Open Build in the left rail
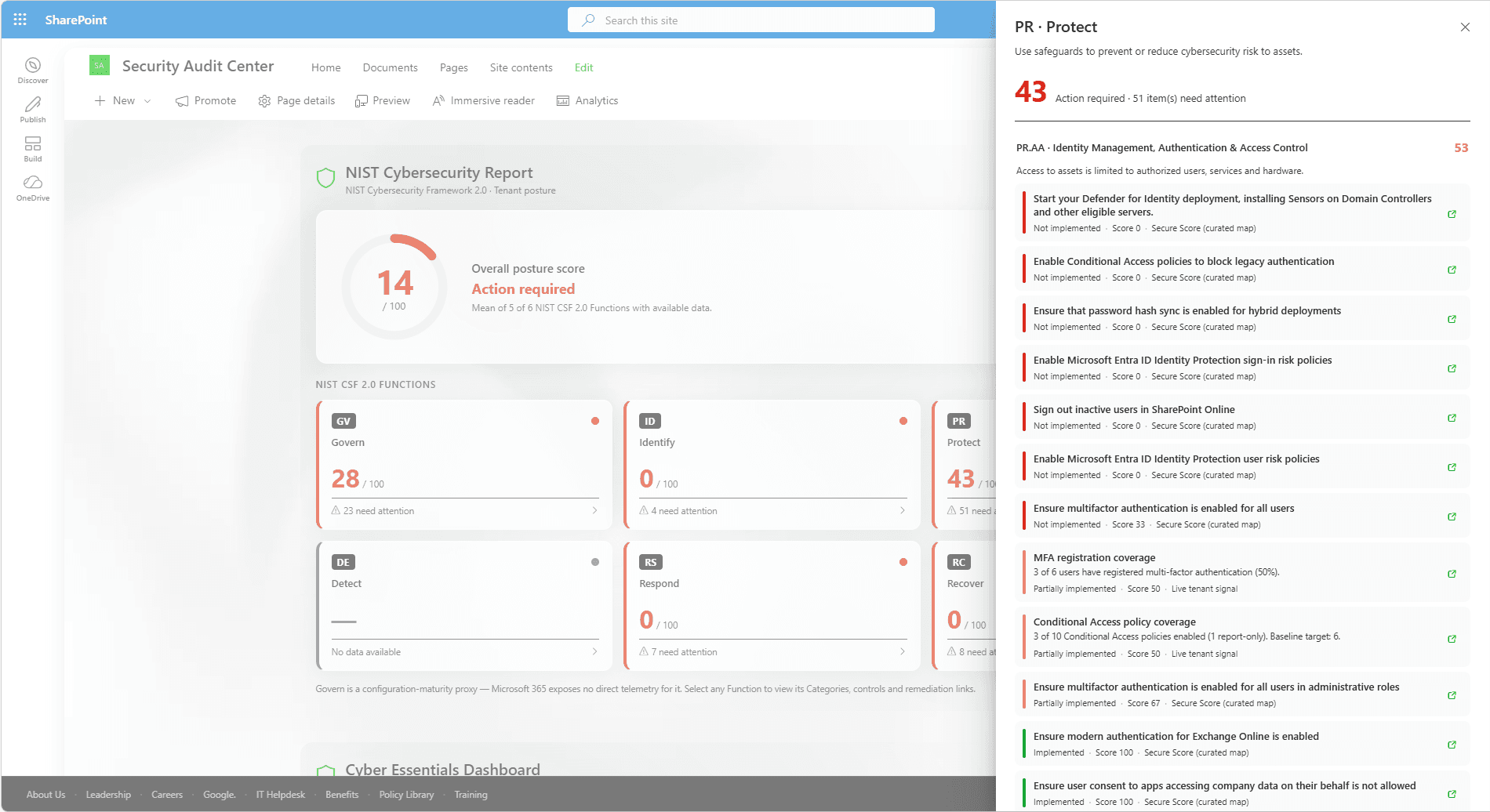Viewport: 1490px width, 812px height. point(33,149)
